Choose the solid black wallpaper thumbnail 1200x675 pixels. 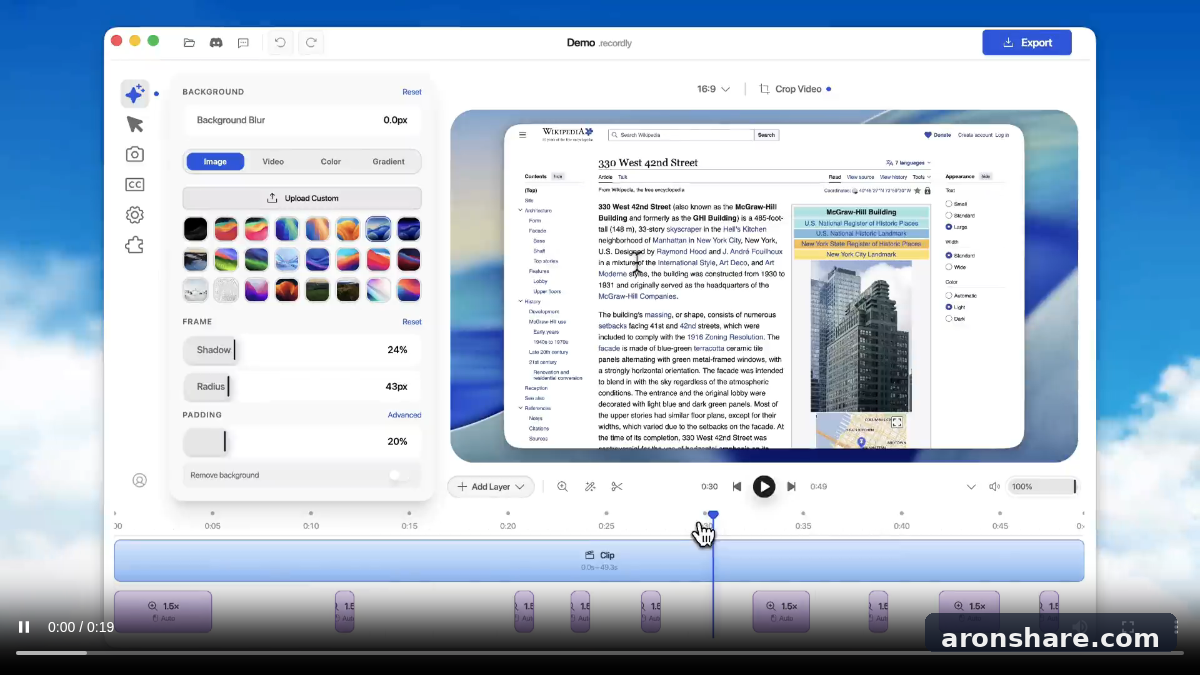(x=195, y=229)
